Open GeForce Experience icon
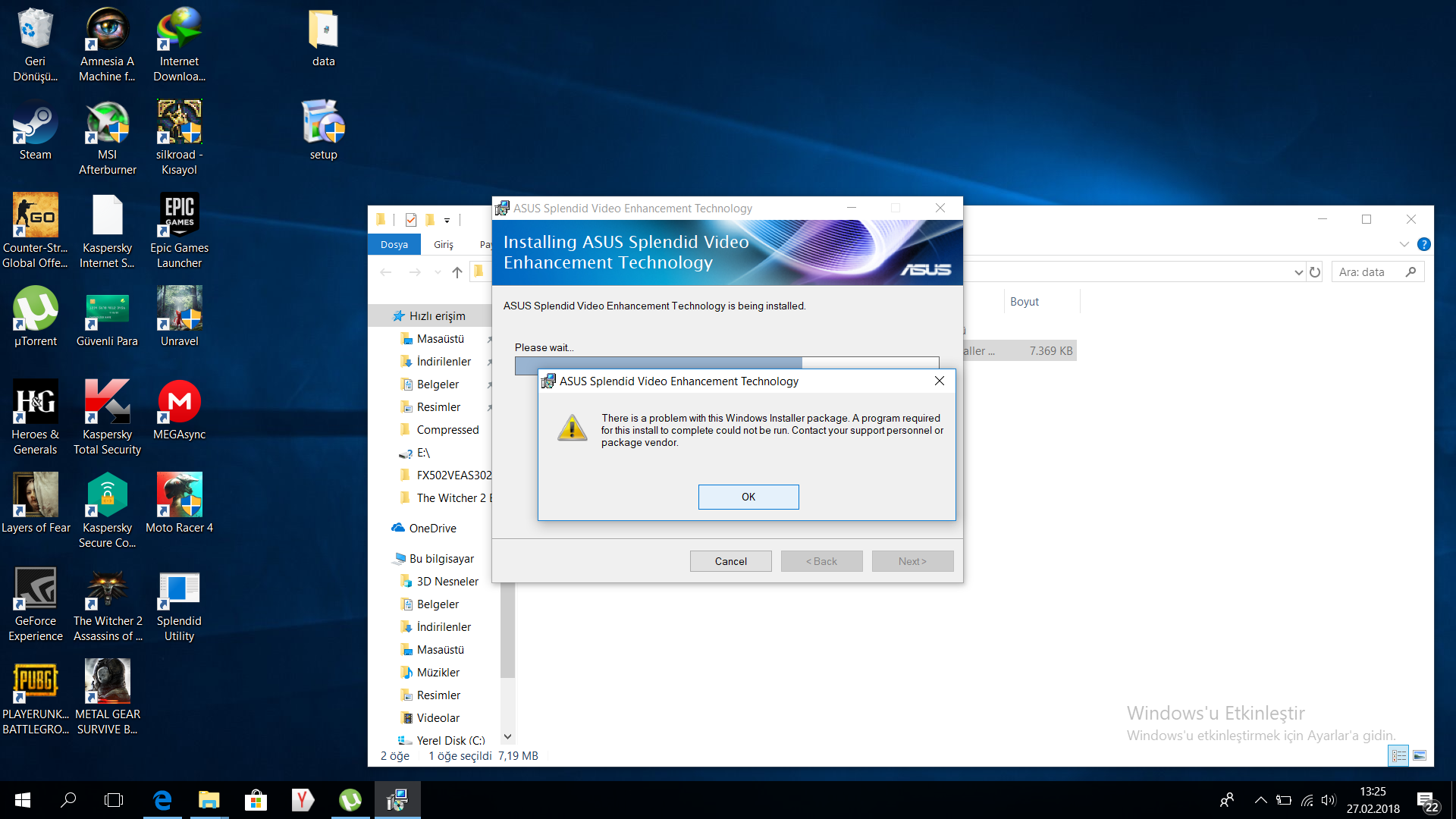The width and height of the screenshot is (1456, 819). click(36, 604)
